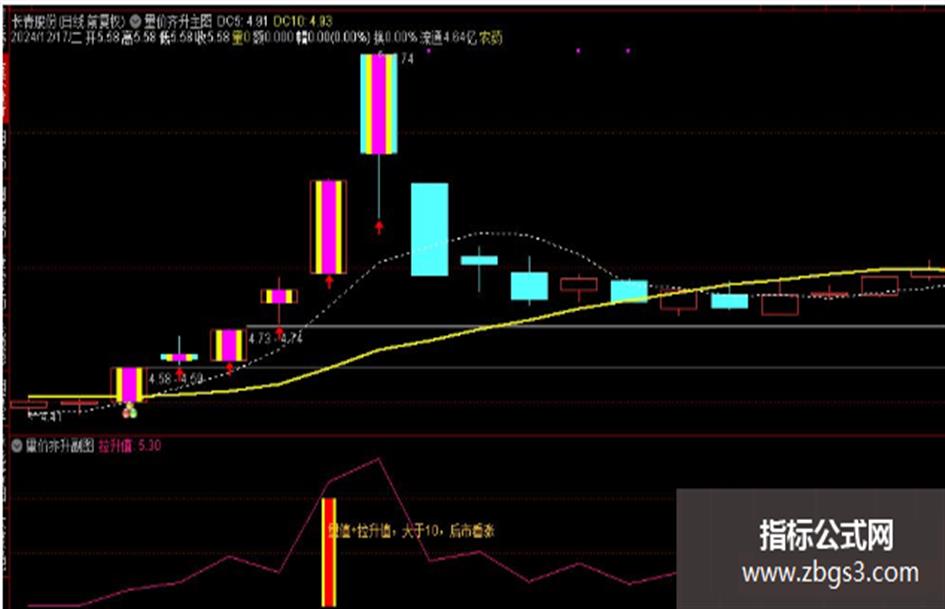Click the 量价齐升副图 indicator name
Viewport: 945px width, 609px height.
click(x=60, y=446)
